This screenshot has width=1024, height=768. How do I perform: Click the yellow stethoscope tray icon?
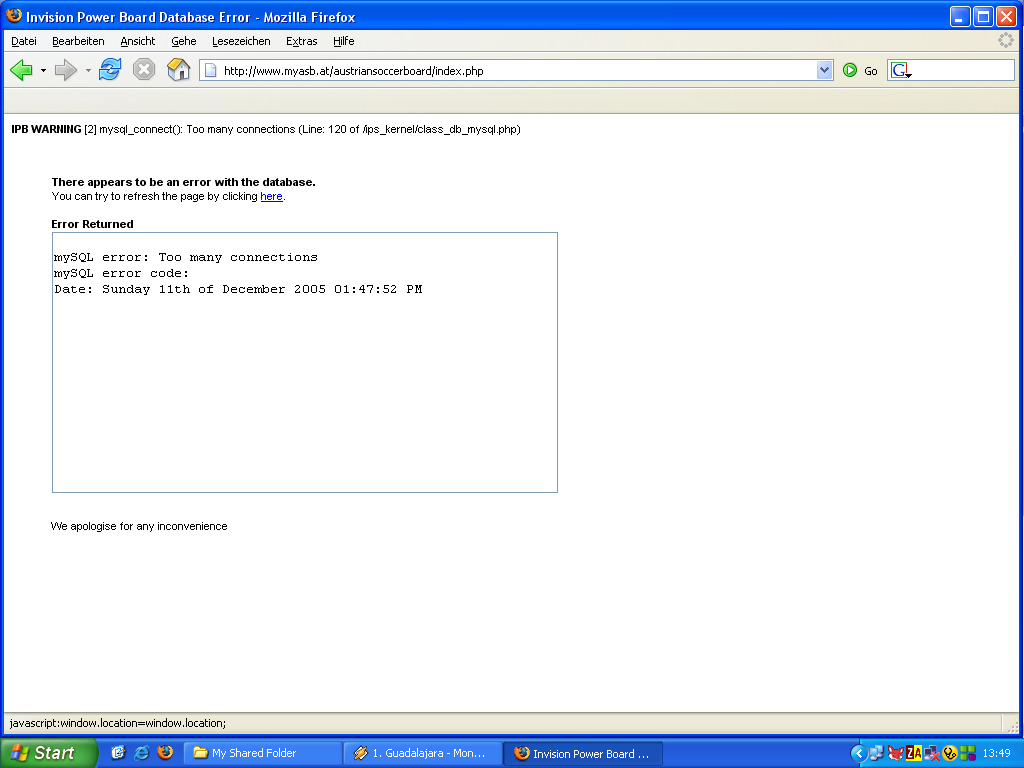point(950,754)
